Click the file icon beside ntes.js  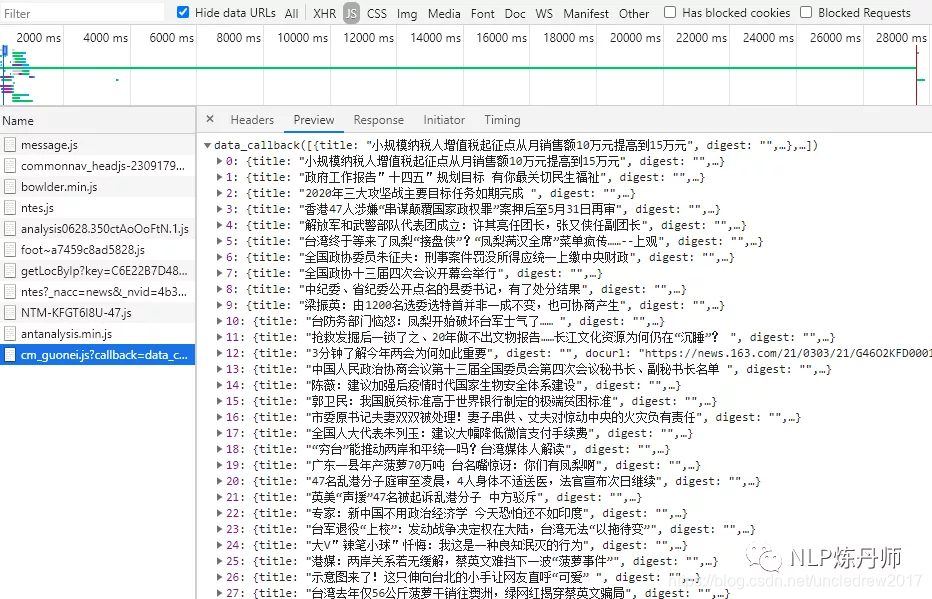(10, 208)
